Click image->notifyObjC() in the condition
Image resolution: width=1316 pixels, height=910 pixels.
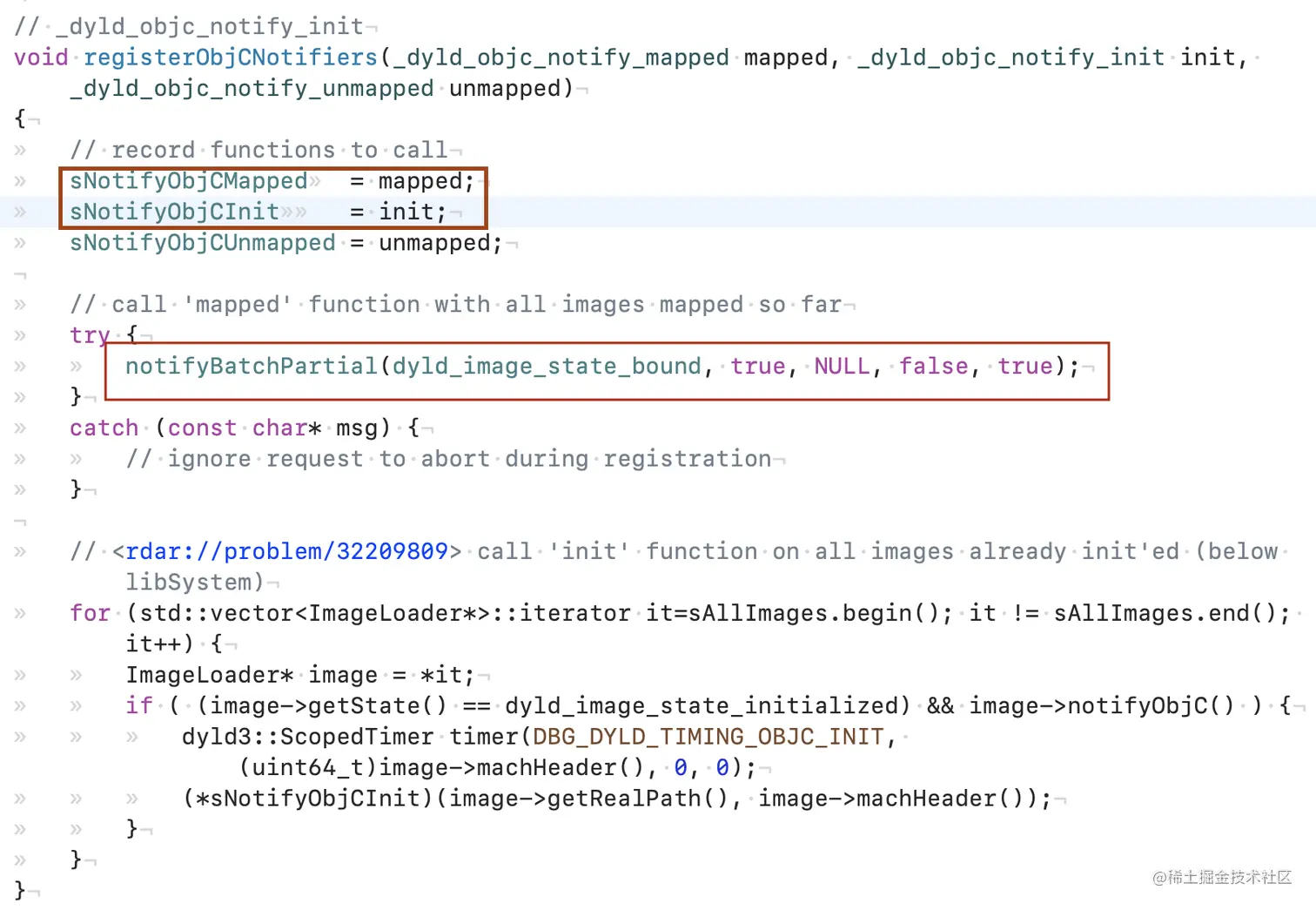tap(1102, 705)
